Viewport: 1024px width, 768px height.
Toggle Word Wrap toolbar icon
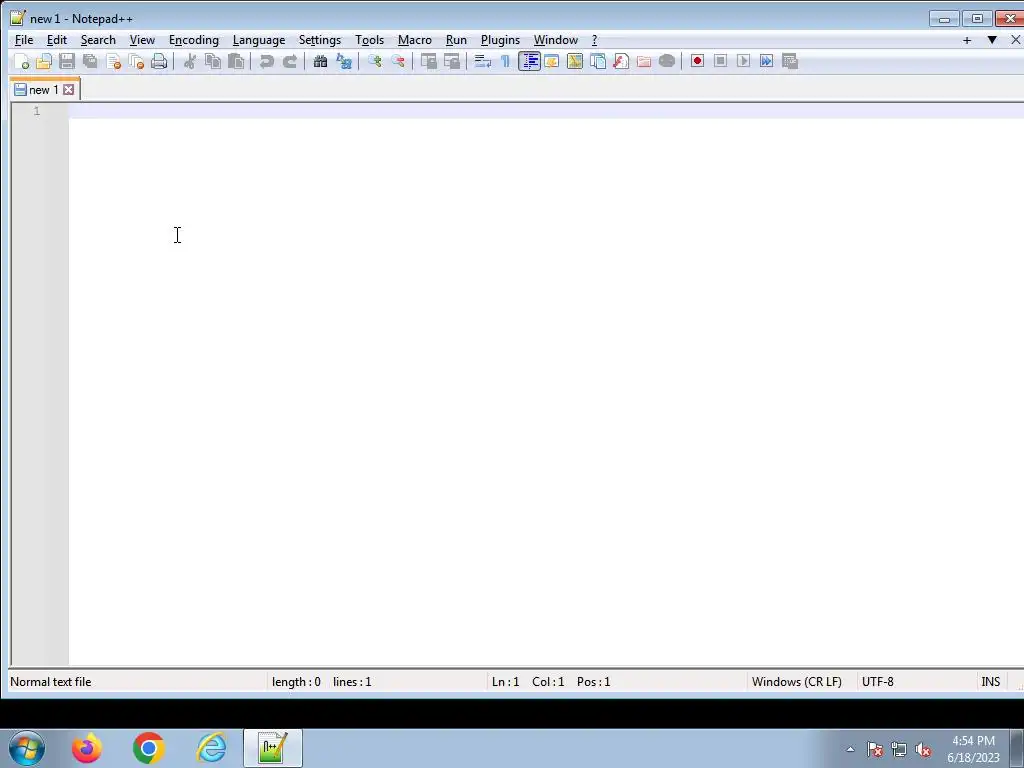483,61
